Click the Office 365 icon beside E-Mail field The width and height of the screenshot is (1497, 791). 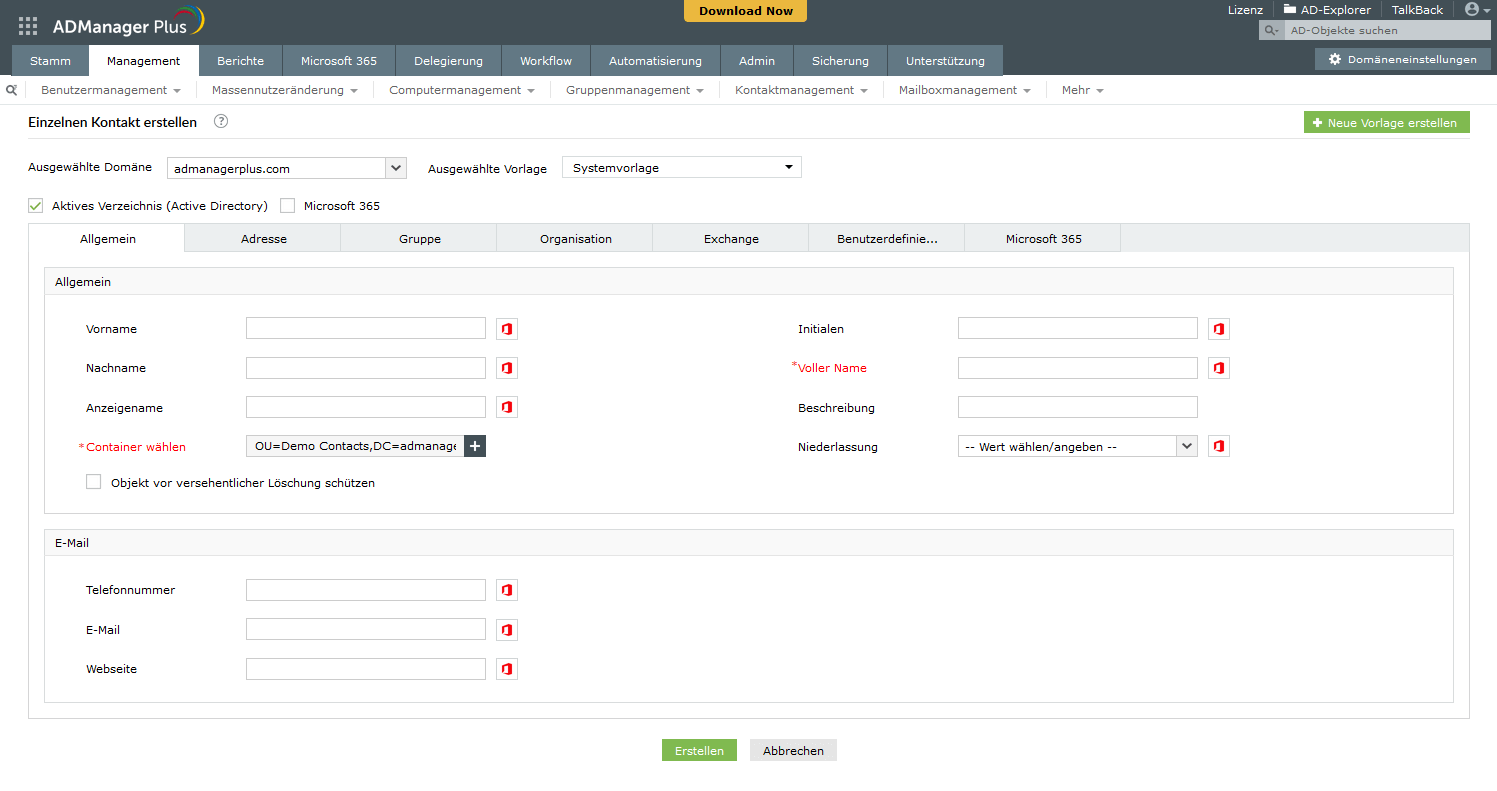tap(507, 630)
